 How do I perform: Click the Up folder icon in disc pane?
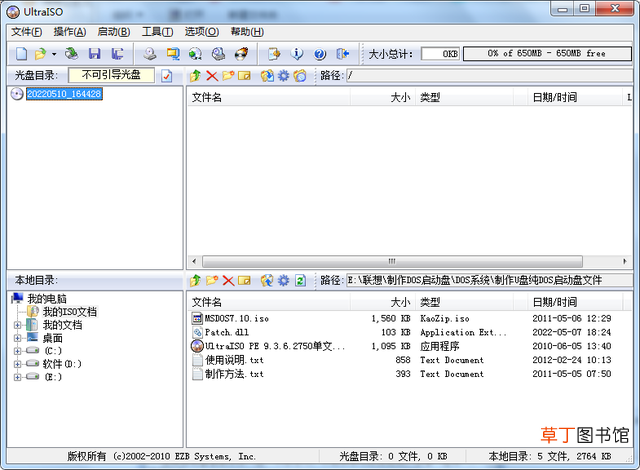click(196, 75)
